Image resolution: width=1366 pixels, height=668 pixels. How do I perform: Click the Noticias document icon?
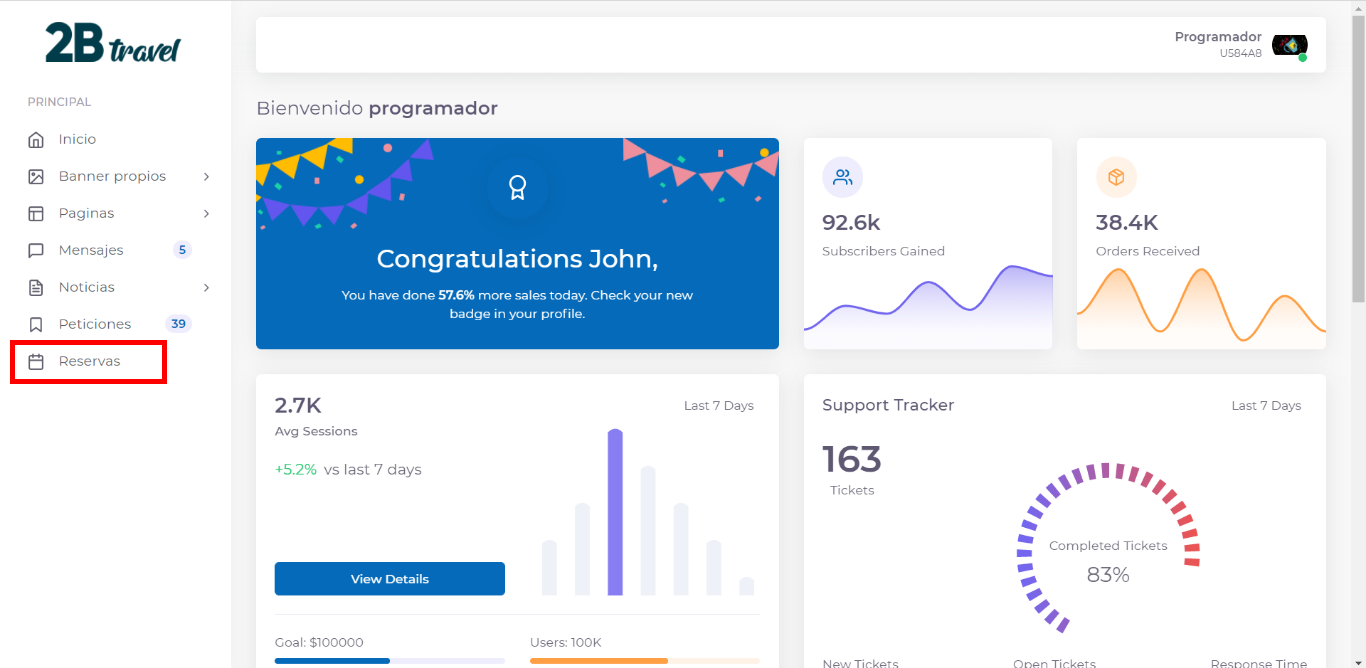(x=36, y=287)
